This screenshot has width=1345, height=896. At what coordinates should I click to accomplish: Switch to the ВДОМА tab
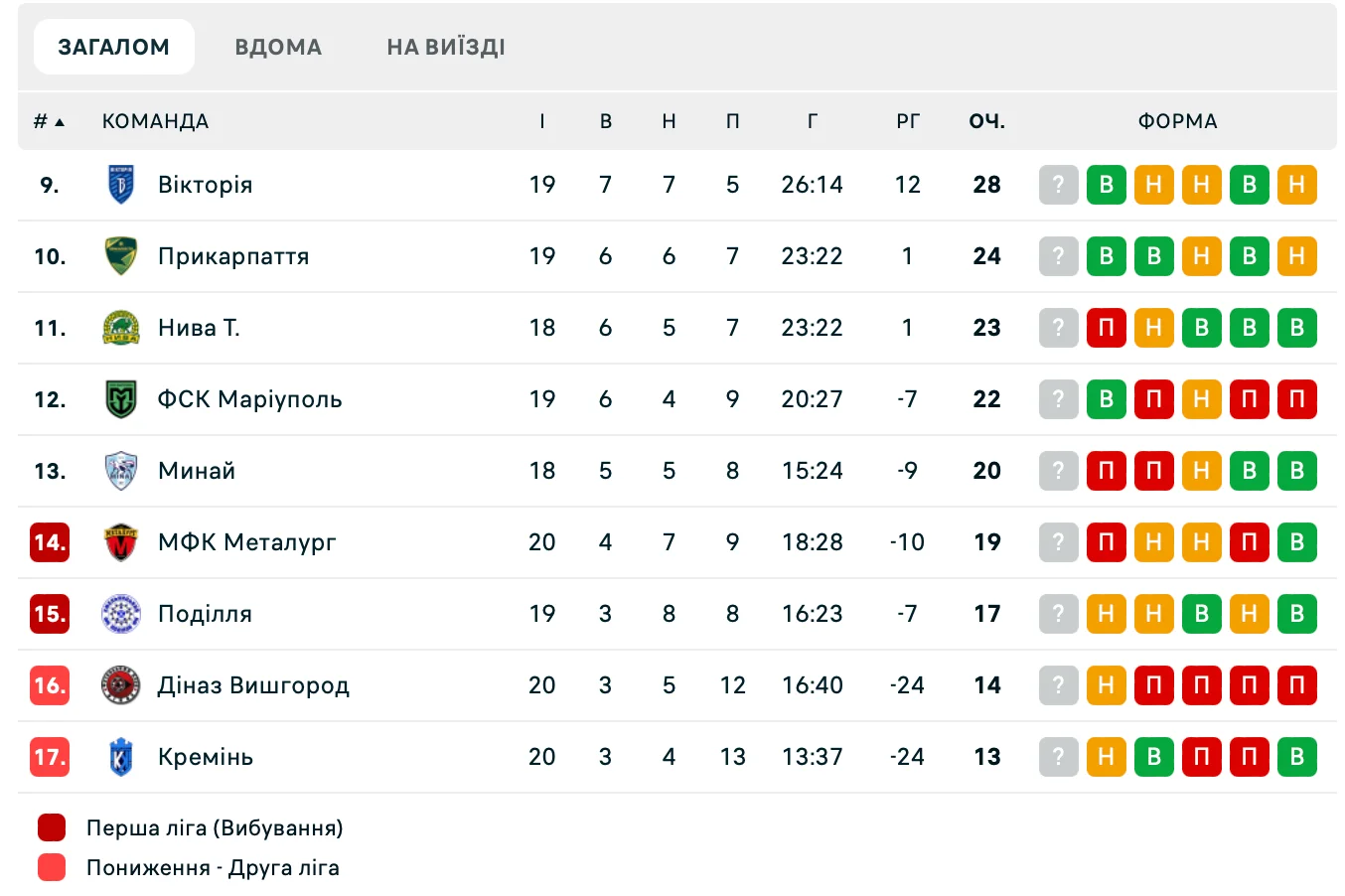[x=278, y=47]
